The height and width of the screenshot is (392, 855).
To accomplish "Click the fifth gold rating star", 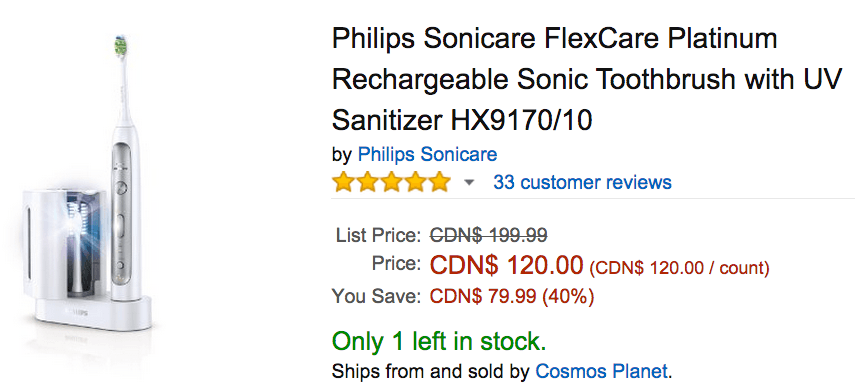I will pyautogui.click(x=439, y=182).
